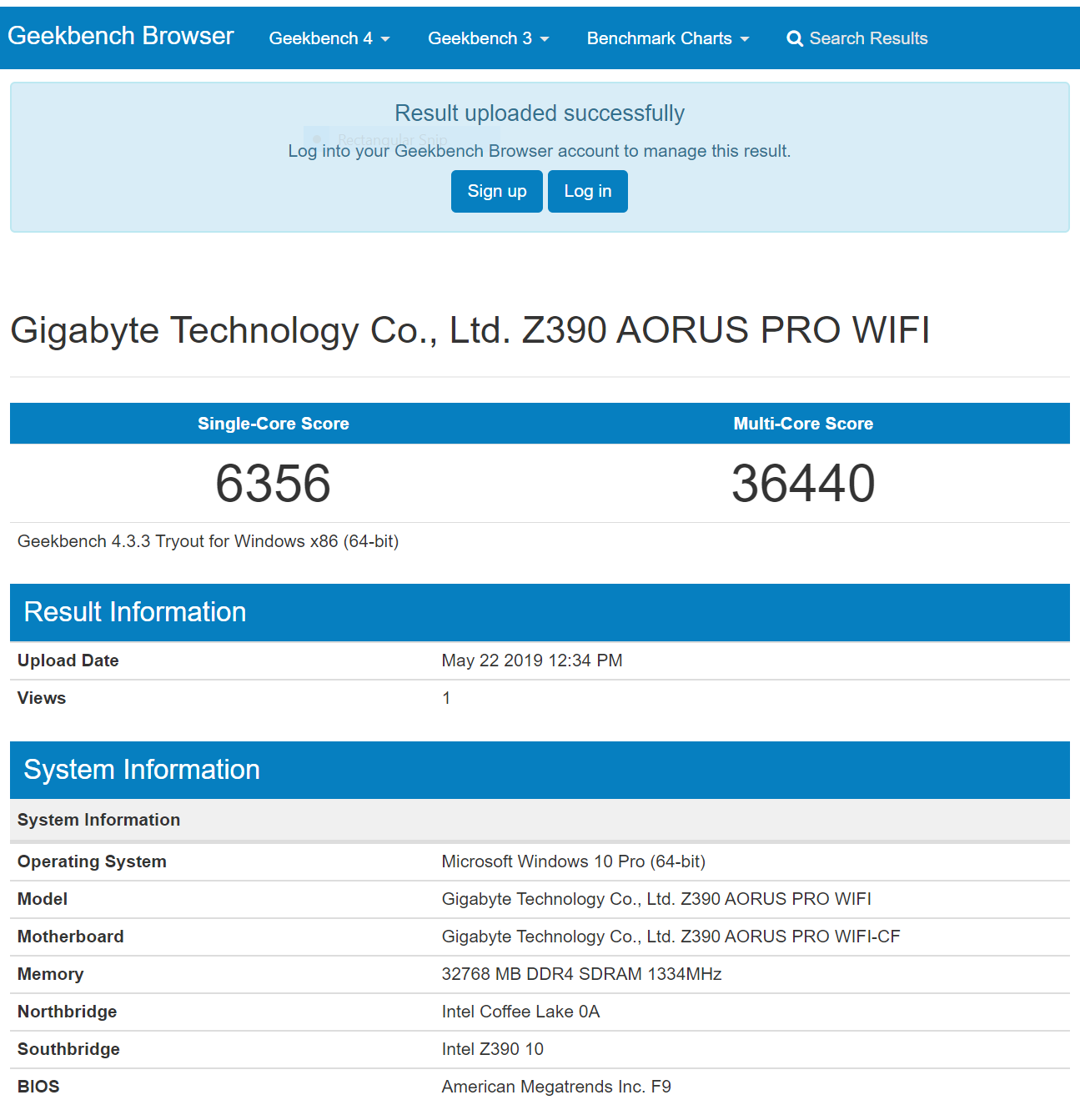Click the Log into your Geekbench Browser account text
The width and height of the screenshot is (1080, 1120).
click(540, 151)
